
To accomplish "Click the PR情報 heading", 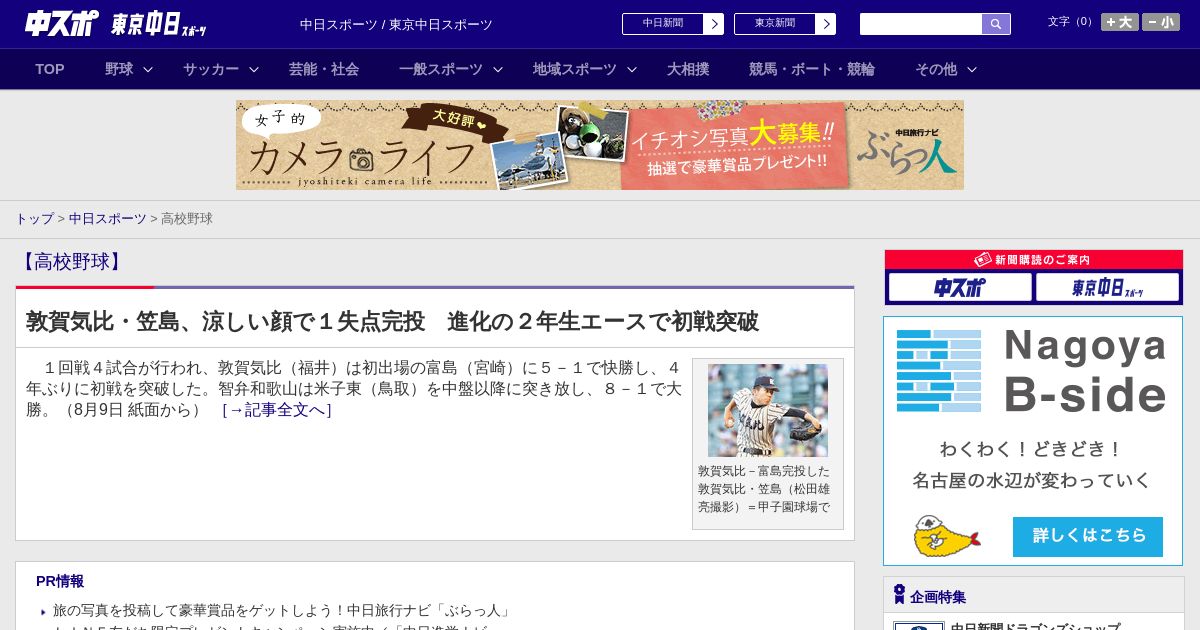I will (x=60, y=581).
